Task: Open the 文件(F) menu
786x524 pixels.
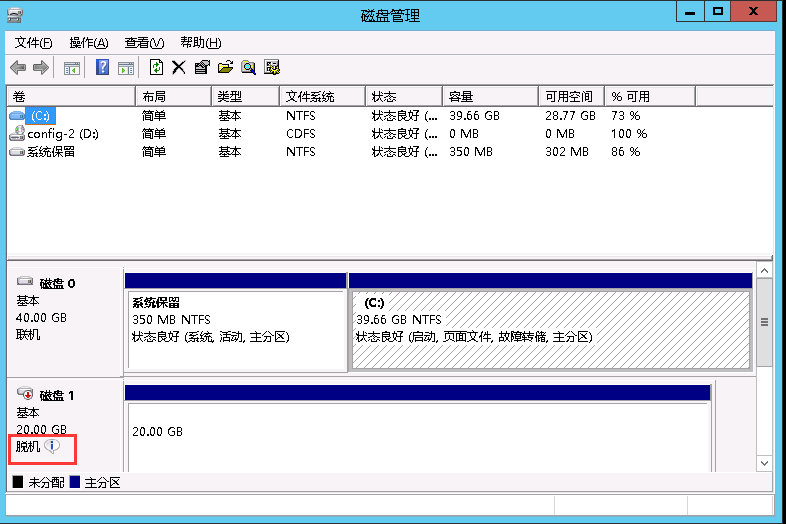Action: pyautogui.click(x=34, y=43)
